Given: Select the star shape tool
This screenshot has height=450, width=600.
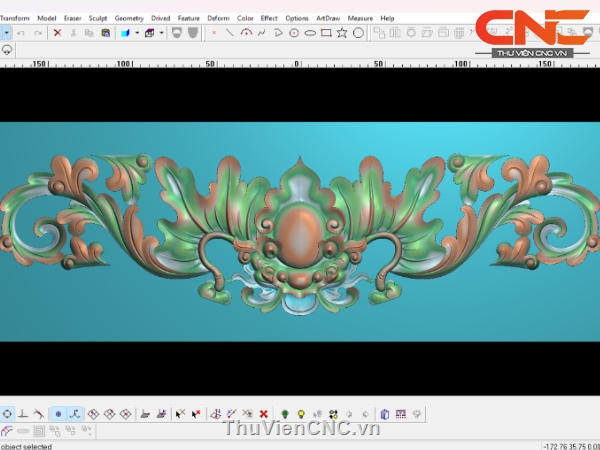Looking at the screenshot, I should [x=342, y=32].
